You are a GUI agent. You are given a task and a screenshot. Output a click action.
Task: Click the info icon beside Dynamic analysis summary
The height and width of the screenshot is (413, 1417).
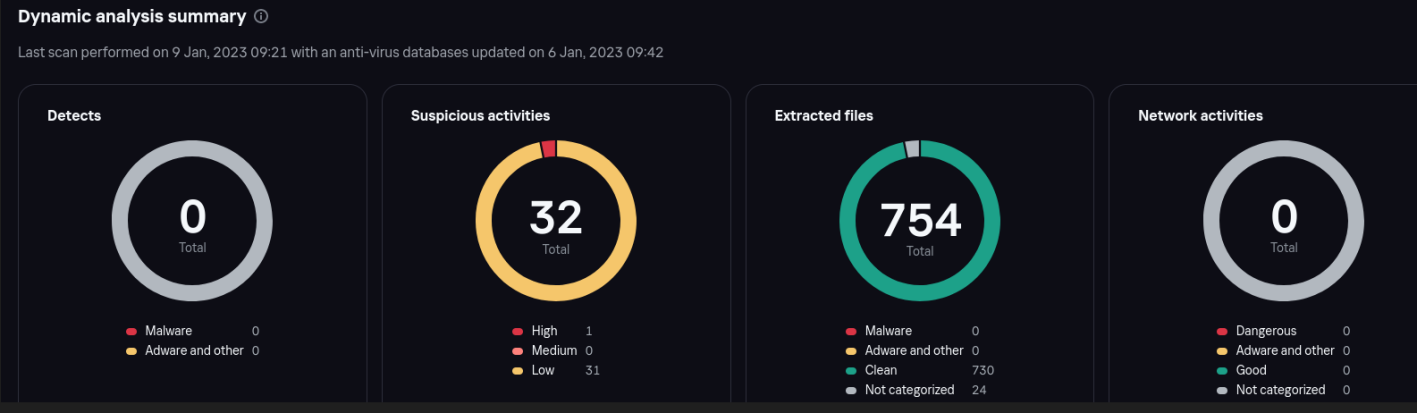pos(261,17)
